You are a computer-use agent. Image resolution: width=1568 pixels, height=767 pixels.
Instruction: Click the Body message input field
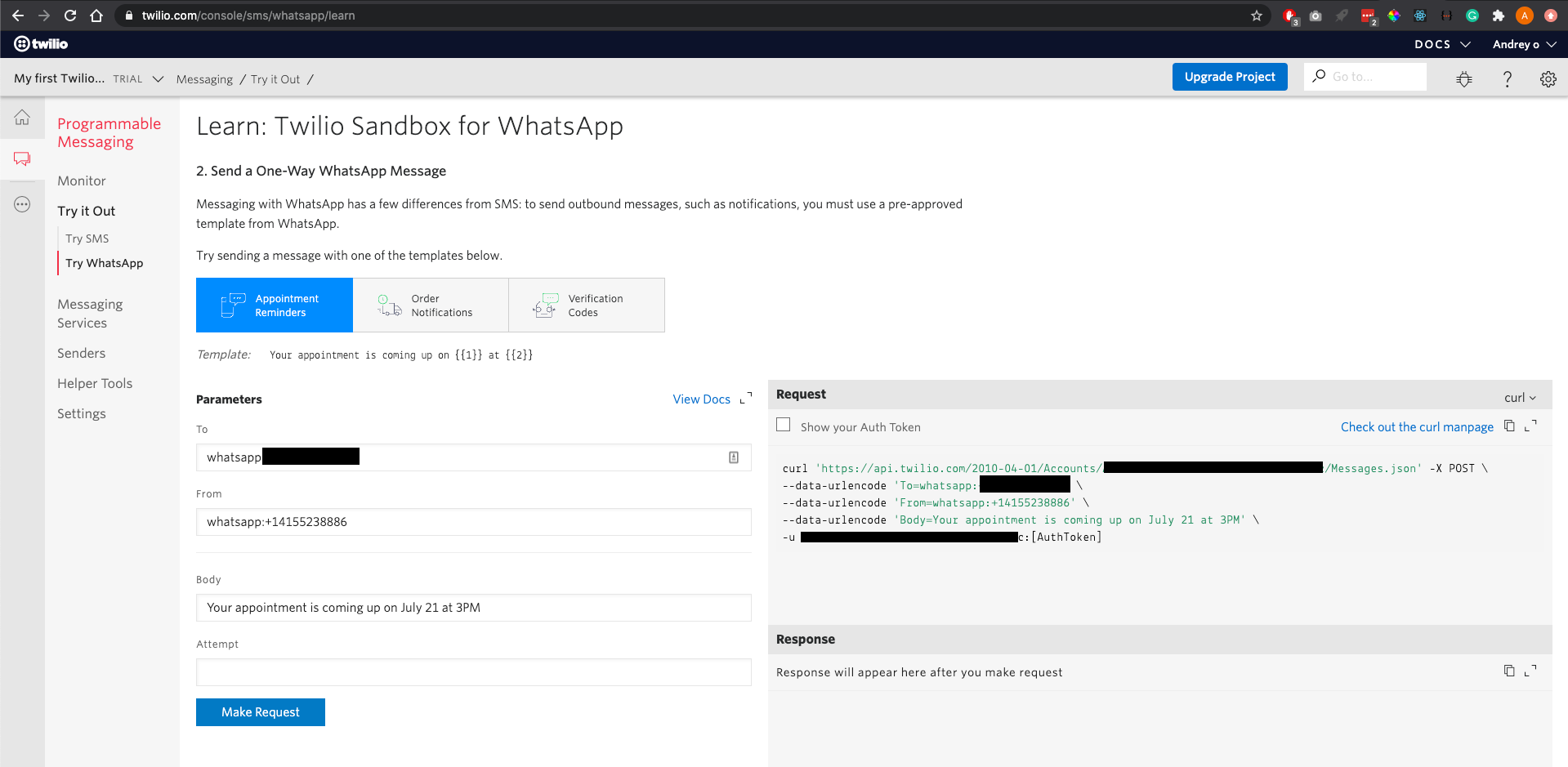(x=474, y=608)
